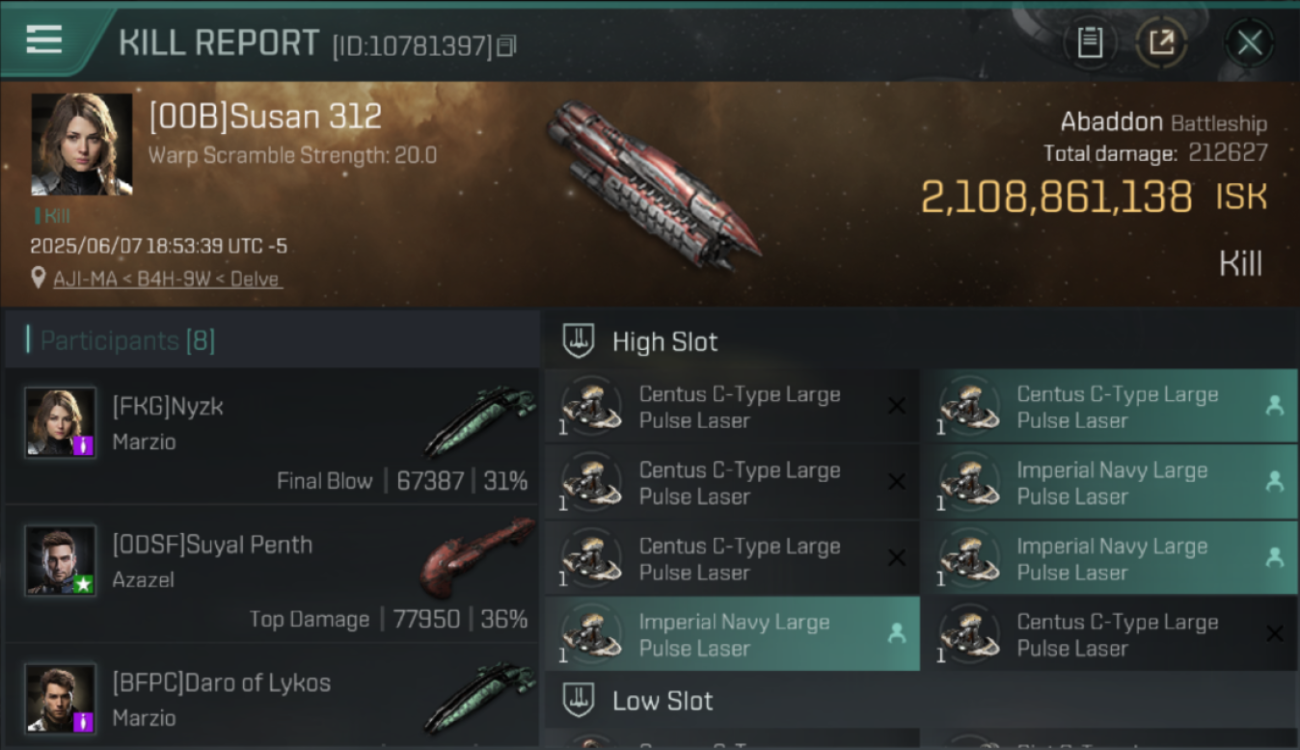
Task: Open Nyzk's participant portrait
Action: 61,423
